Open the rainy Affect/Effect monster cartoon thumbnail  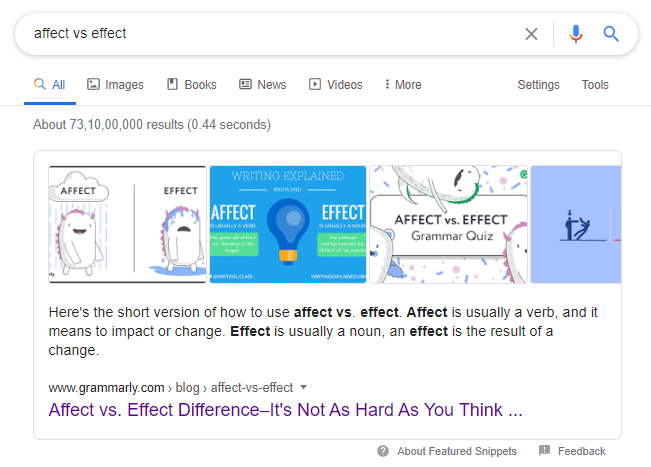pyautogui.click(x=127, y=224)
